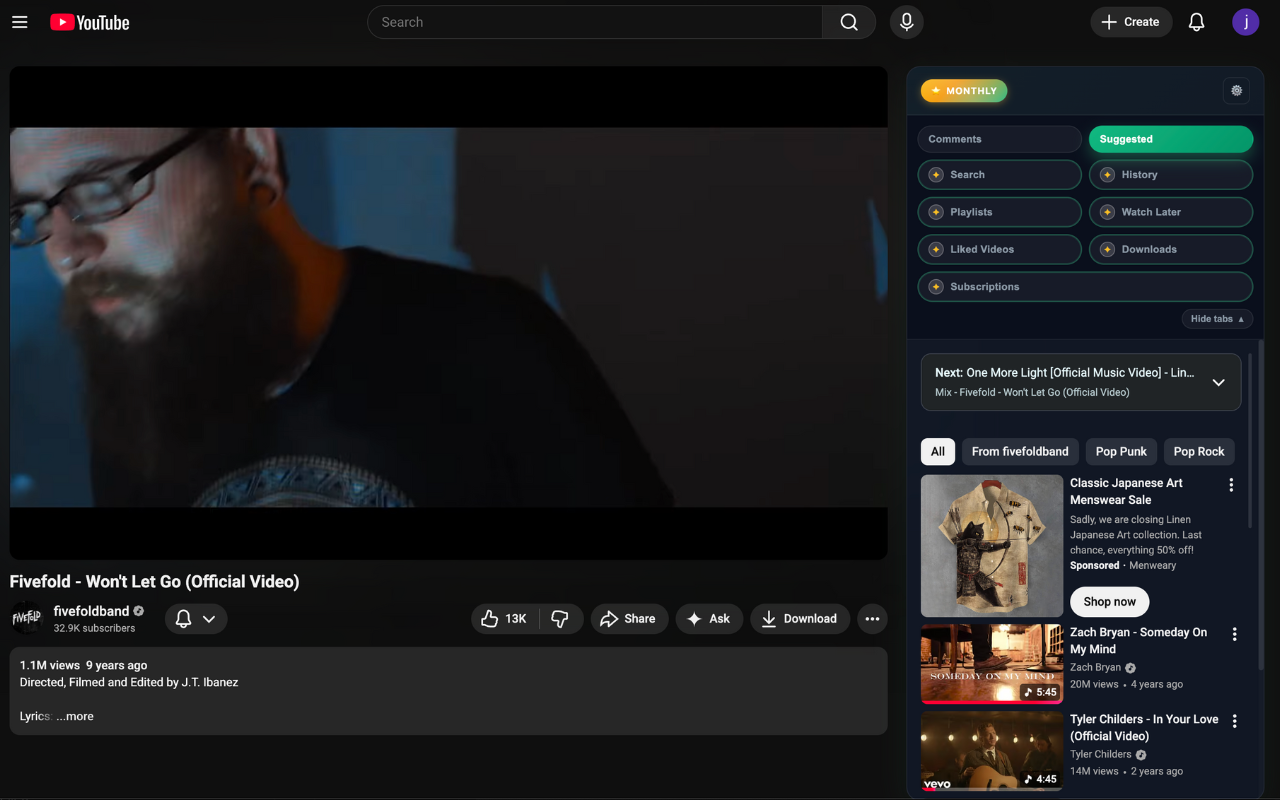This screenshot has height=800, width=1280.
Task: Open the Liked Videos tab
Action: (1000, 249)
